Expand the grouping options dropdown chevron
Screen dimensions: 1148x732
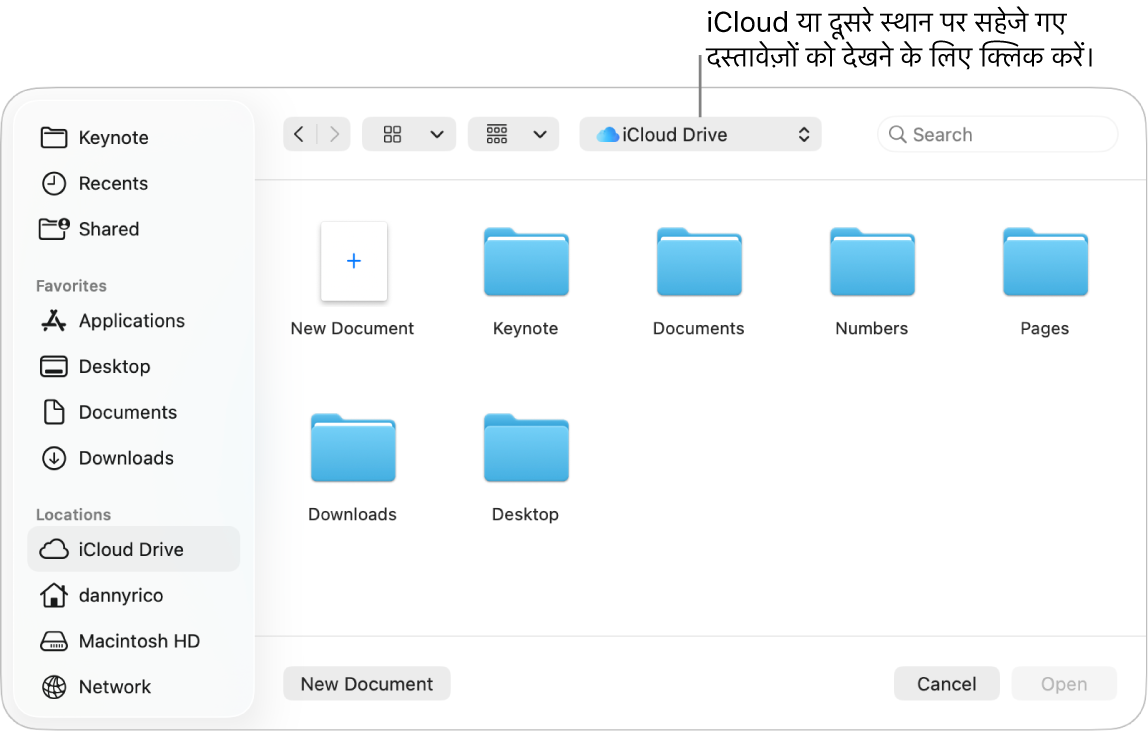click(x=540, y=134)
